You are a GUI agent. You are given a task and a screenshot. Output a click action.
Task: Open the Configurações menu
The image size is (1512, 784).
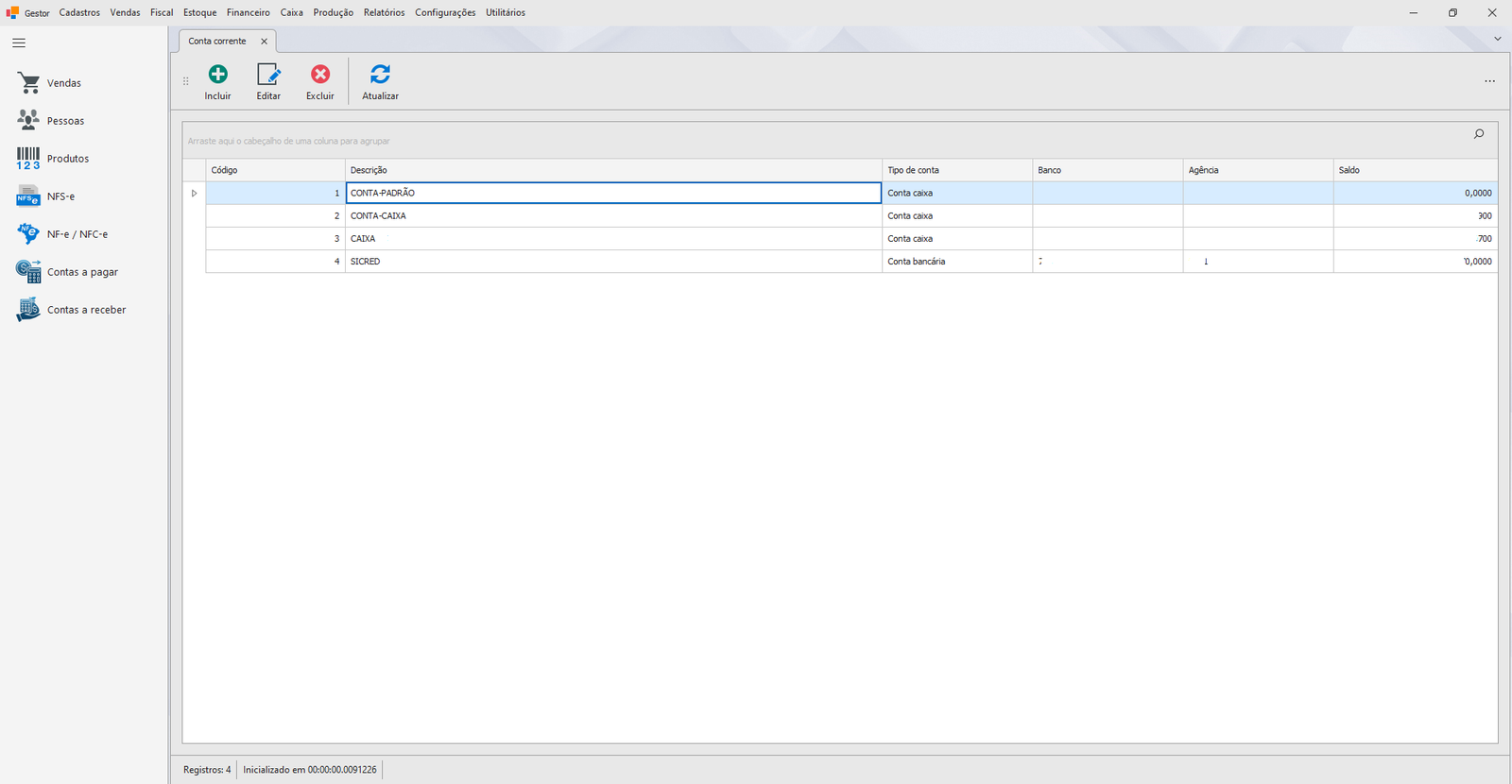tap(445, 12)
